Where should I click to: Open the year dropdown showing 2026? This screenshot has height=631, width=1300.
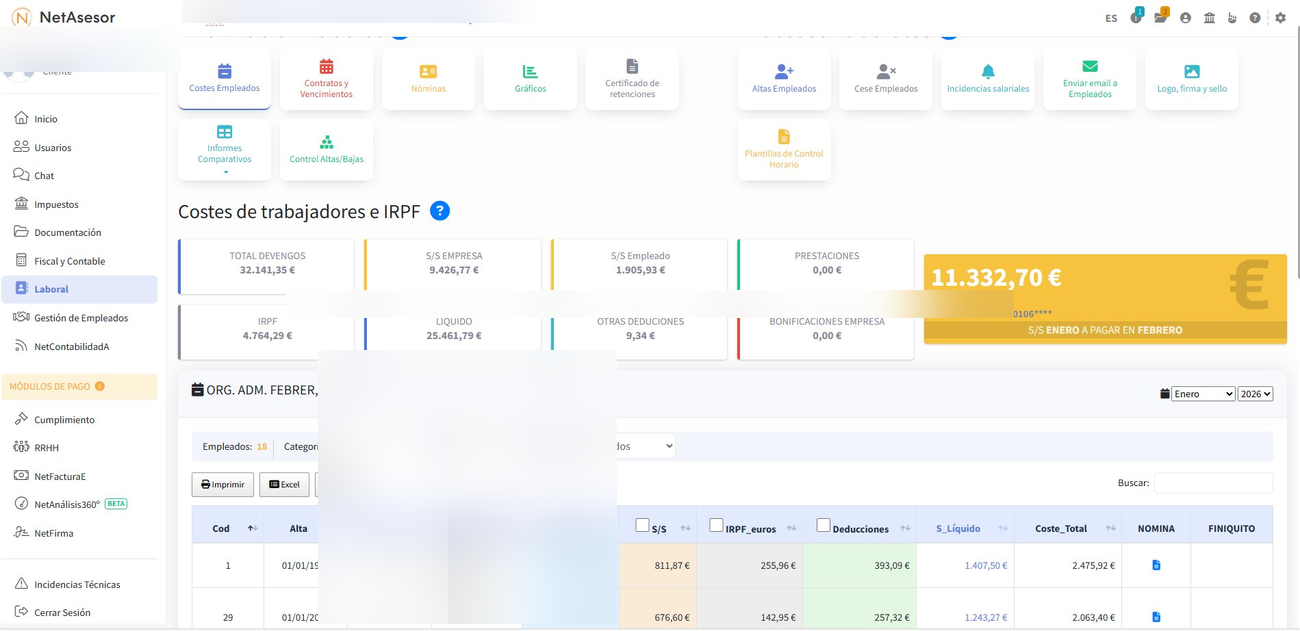point(1255,394)
